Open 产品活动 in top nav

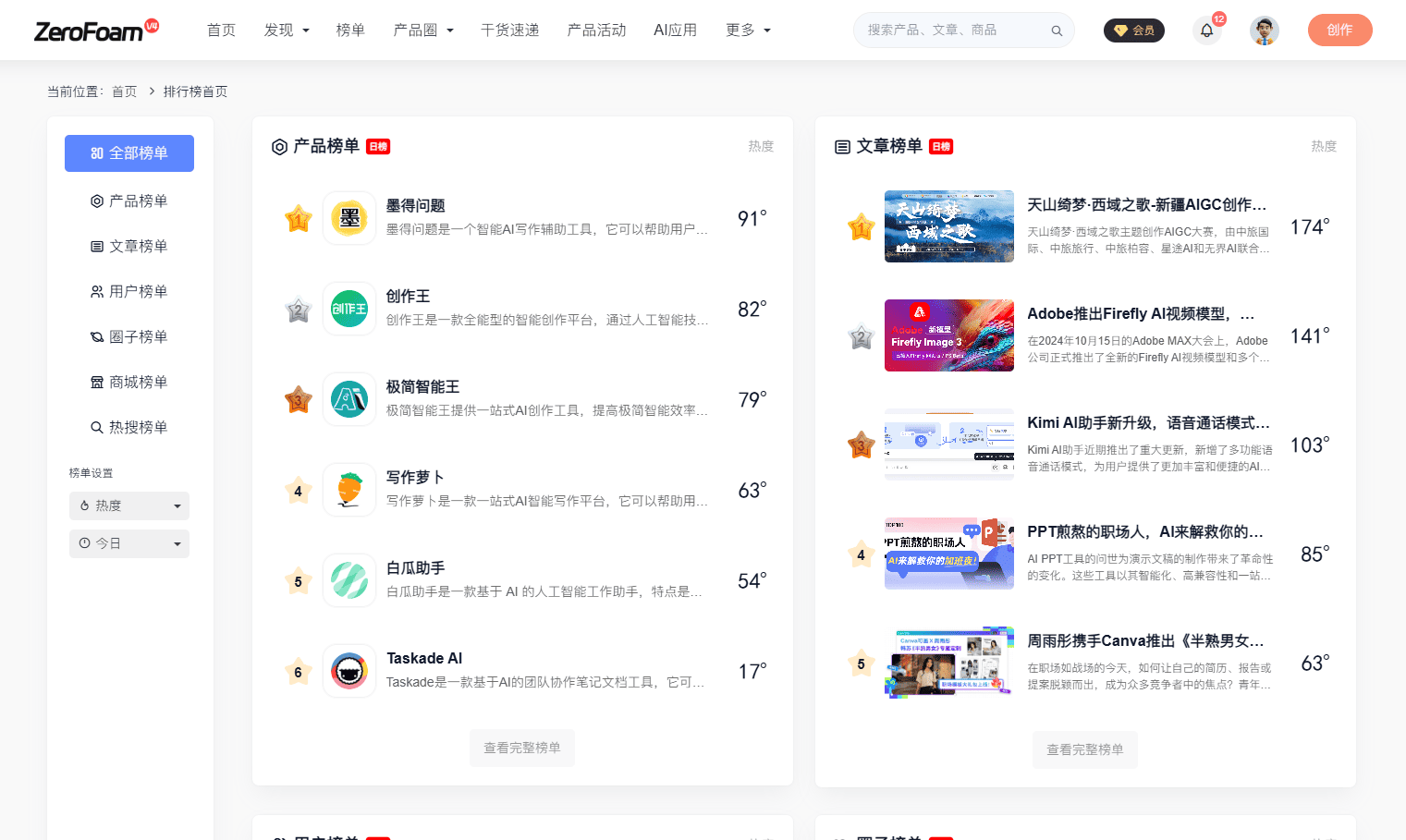(596, 30)
